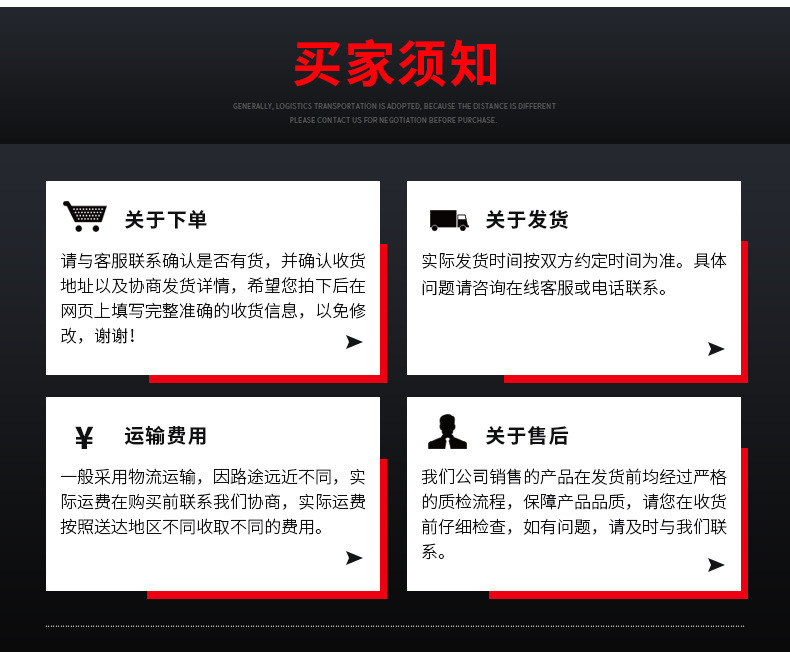Click the dotted divider line at bottom
The width and height of the screenshot is (790, 652).
click(395, 626)
